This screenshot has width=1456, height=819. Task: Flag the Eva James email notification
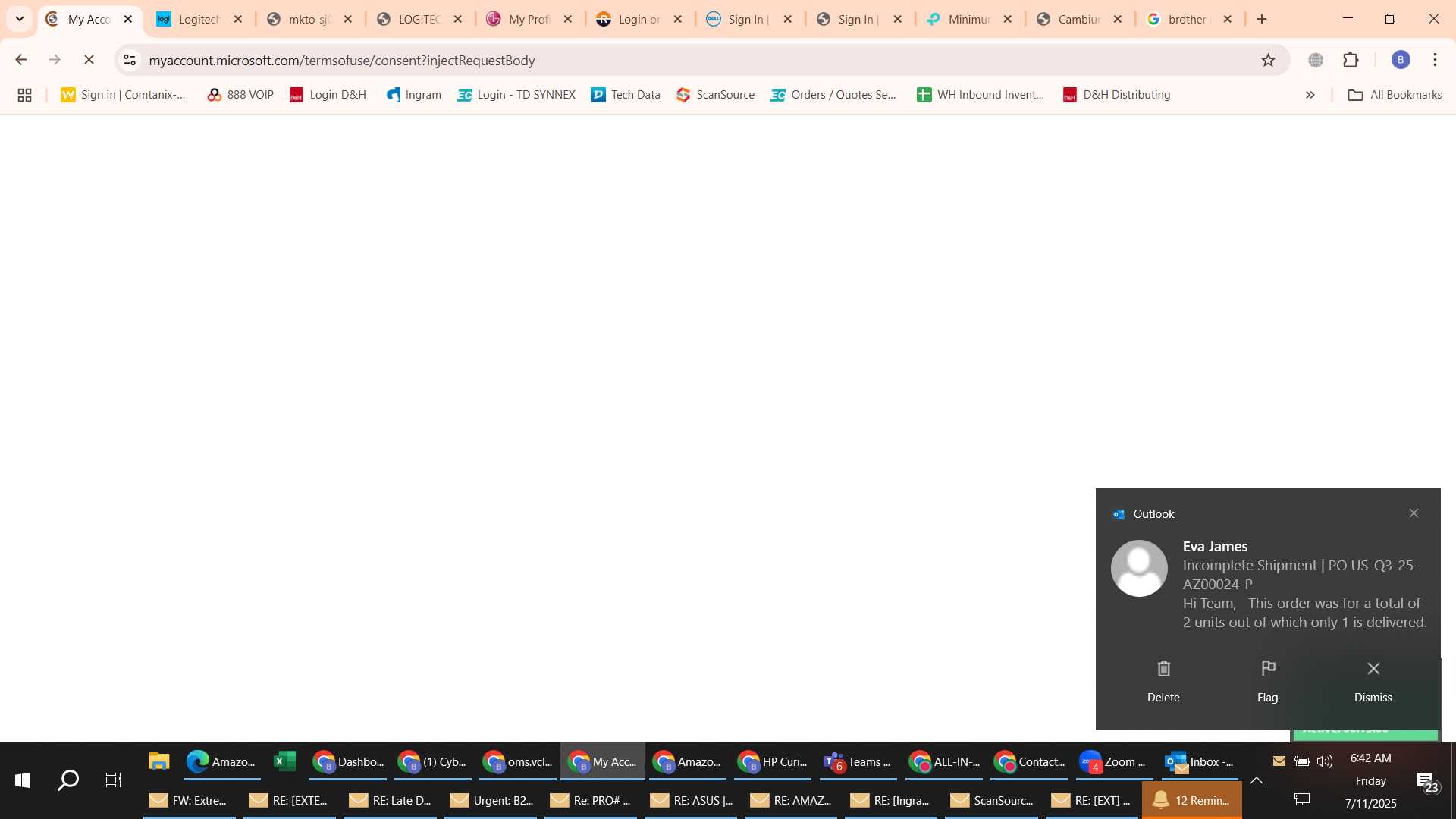click(1268, 681)
